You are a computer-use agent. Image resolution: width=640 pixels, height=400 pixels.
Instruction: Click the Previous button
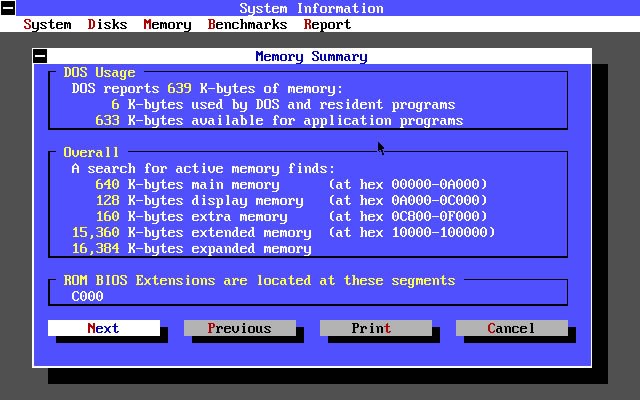(x=240, y=328)
